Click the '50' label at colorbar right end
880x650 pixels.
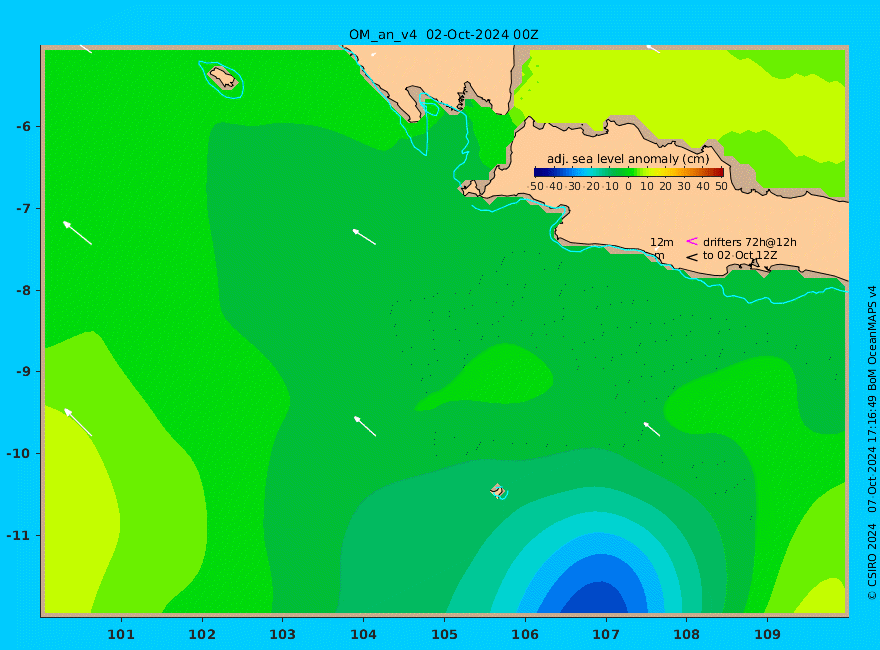click(721, 186)
